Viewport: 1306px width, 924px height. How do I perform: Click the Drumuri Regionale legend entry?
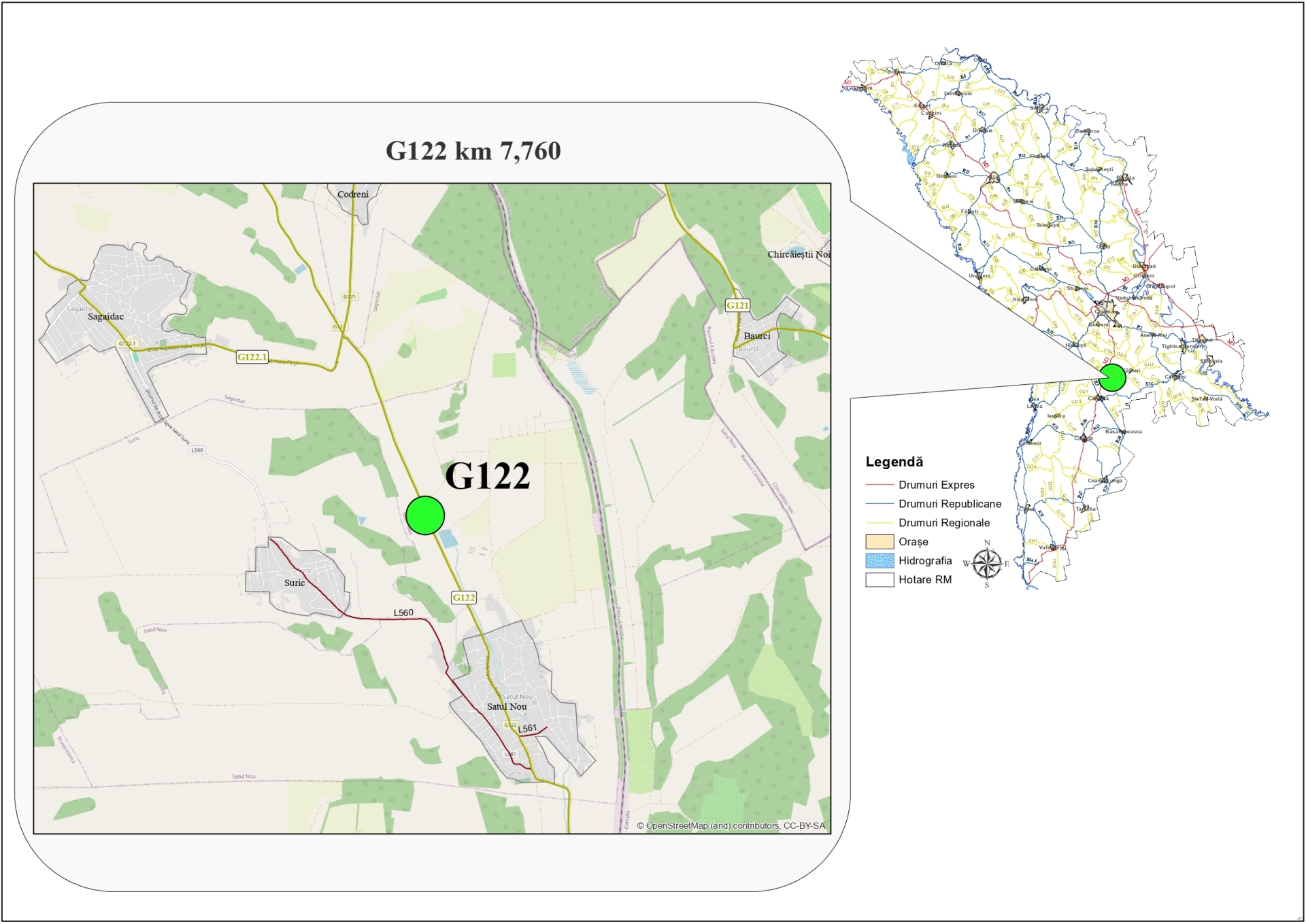pyautogui.click(x=943, y=523)
